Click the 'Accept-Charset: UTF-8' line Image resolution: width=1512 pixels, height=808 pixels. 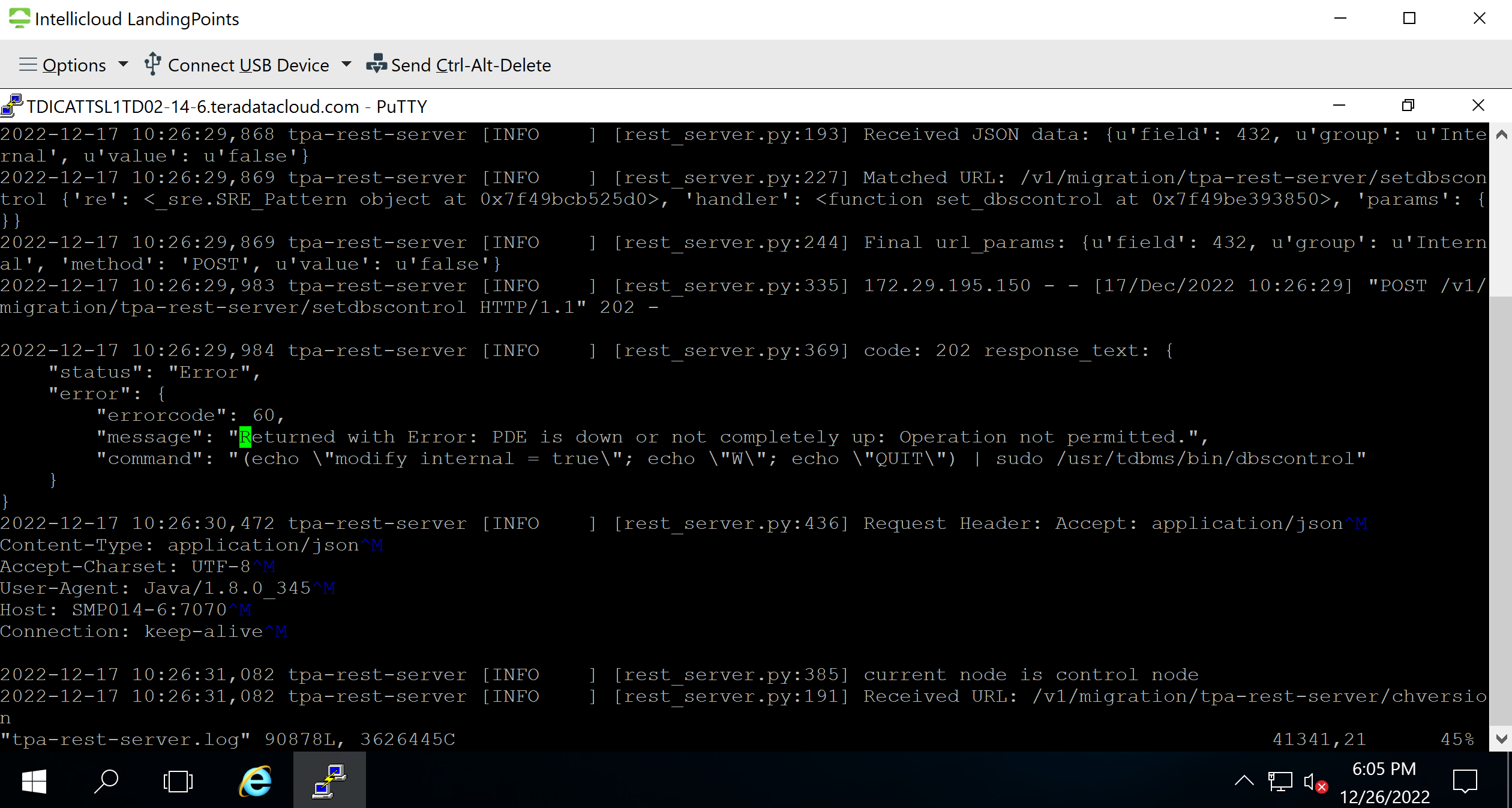[x=137, y=567]
